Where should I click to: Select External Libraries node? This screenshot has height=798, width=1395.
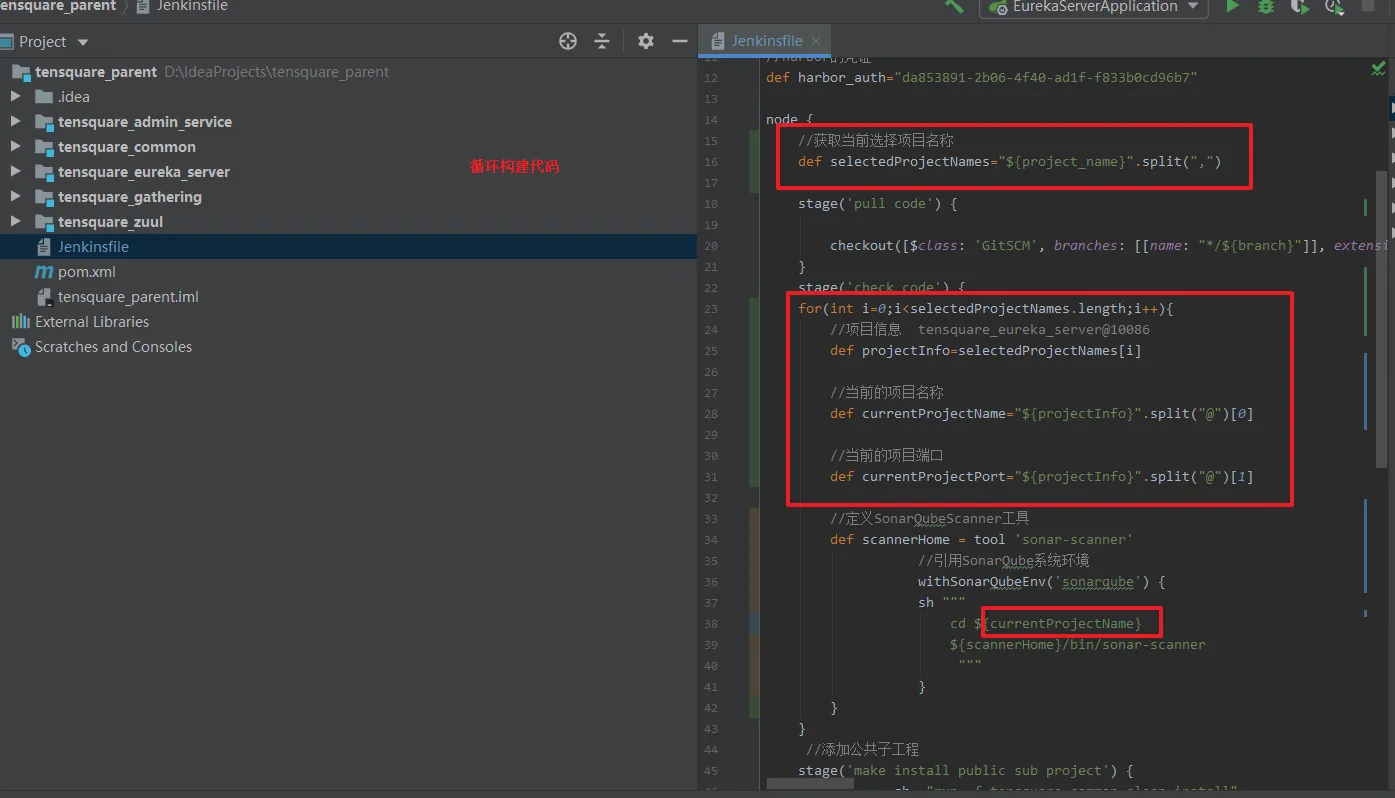coord(92,322)
